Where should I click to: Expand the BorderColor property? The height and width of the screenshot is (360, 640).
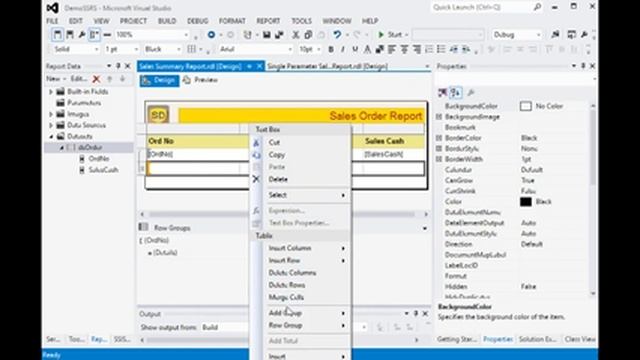point(439,138)
